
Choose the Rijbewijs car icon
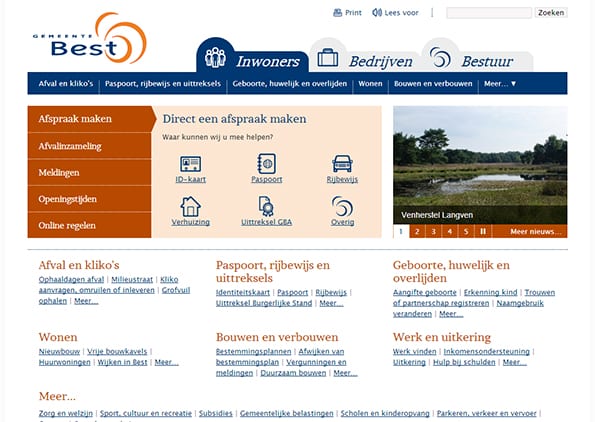point(342,164)
